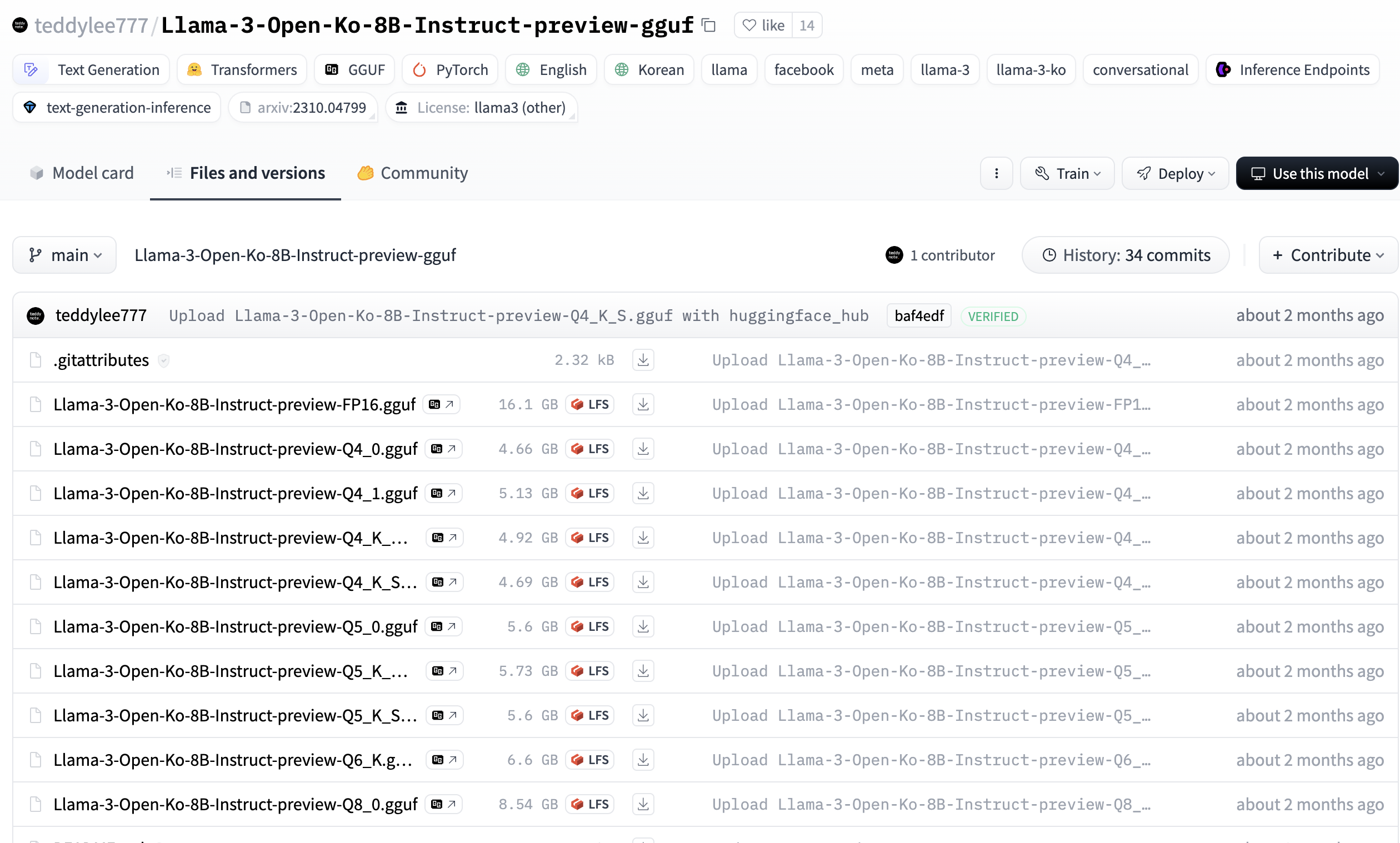Image resolution: width=1400 pixels, height=843 pixels.
Task: View History: 34 commits
Action: coord(1125,255)
